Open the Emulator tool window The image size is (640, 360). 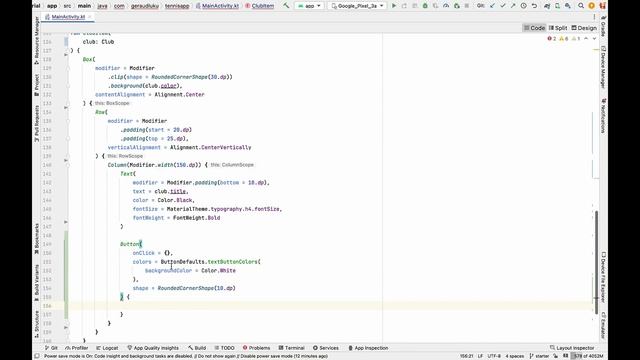tap(603, 325)
